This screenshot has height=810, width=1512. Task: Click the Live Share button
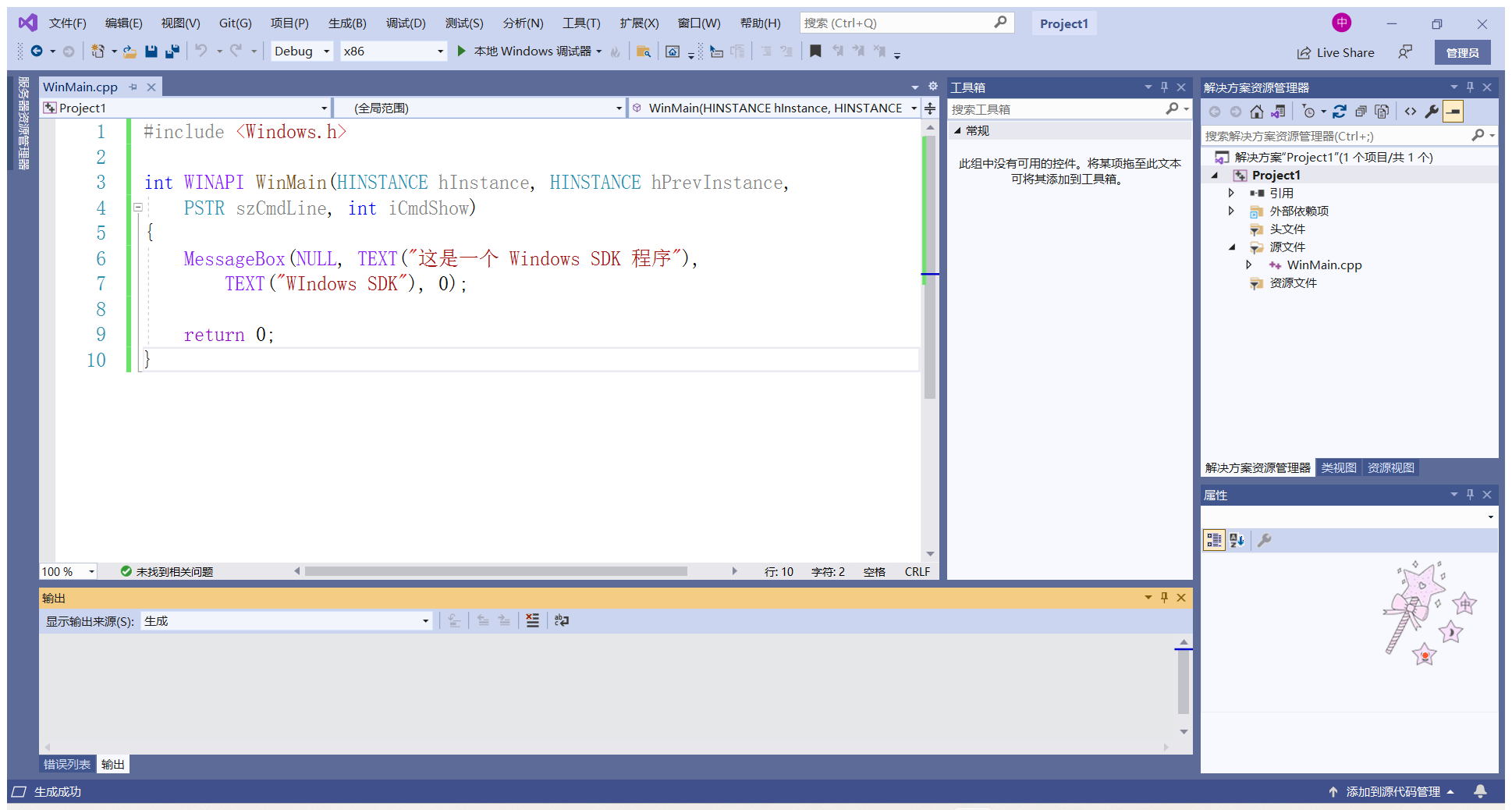point(1336,52)
